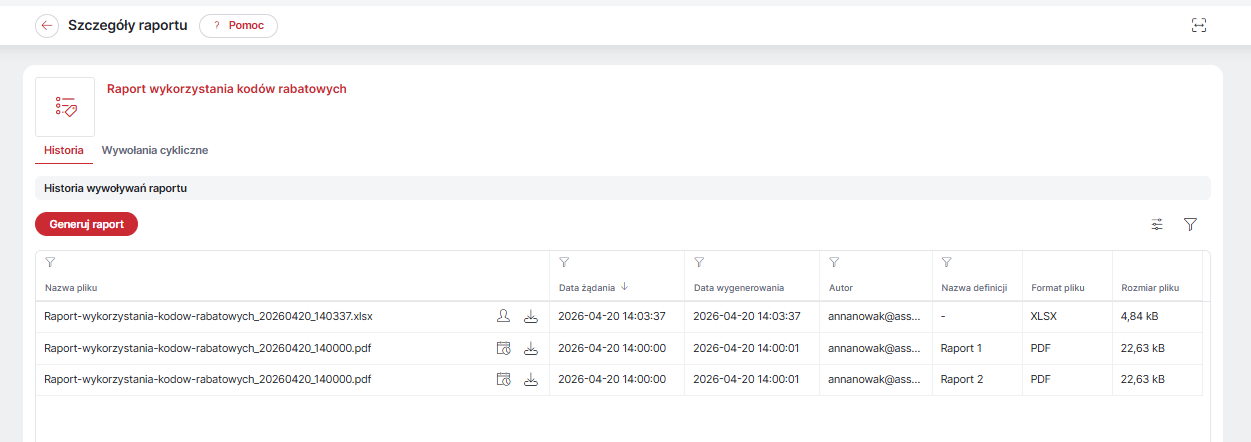This screenshot has height=442, width=1251.
Task: Switch to the Historia tab
Action: (x=64, y=150)
